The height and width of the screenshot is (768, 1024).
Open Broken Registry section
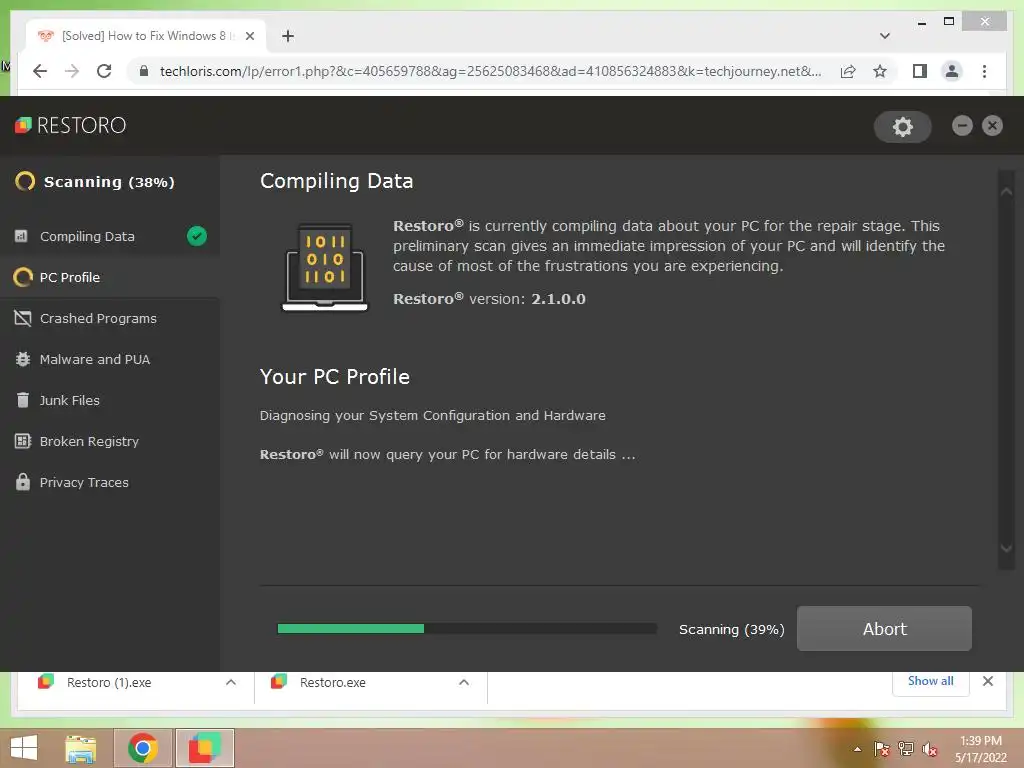coord(110,441)
